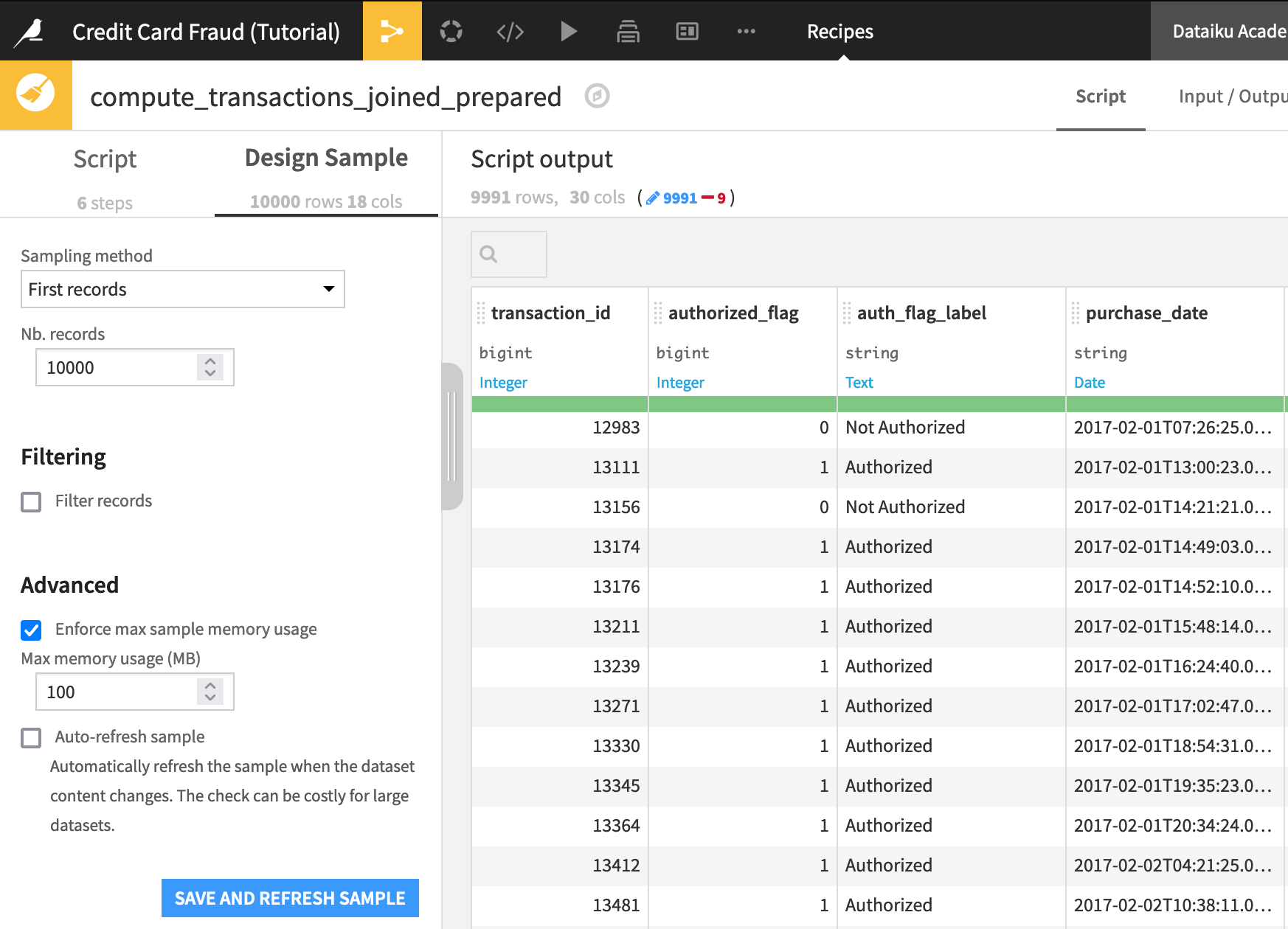Open purchase_date Date meaning dropdown
Viewport: 1288px width, 929px height.
click(x=1089, y=383)
